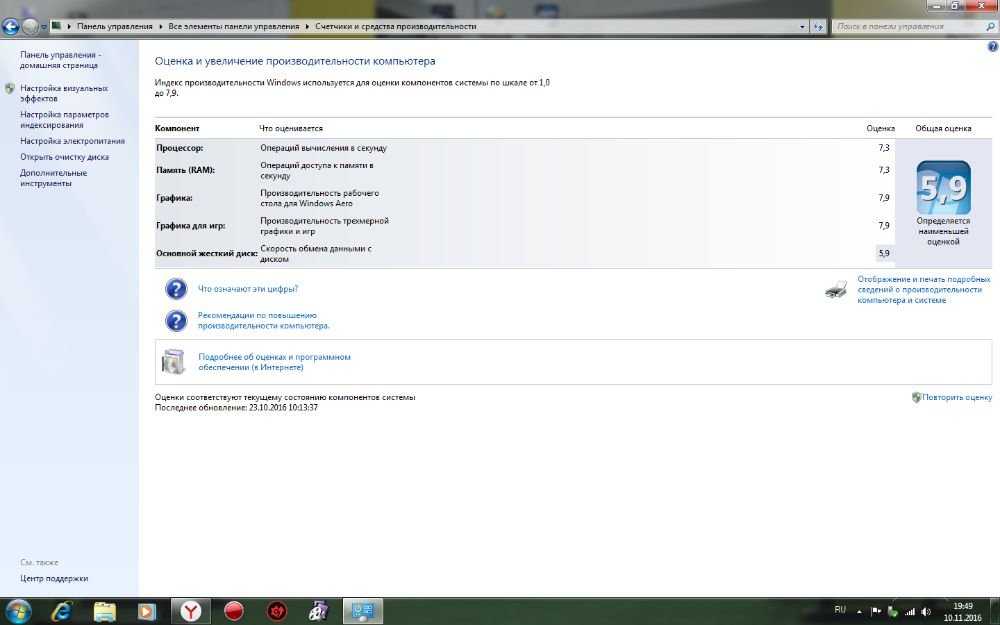Image resolution: width=1000 pixels, height=625 pixels.
Task: Click the RU language indicator
Action: [840, 610]
